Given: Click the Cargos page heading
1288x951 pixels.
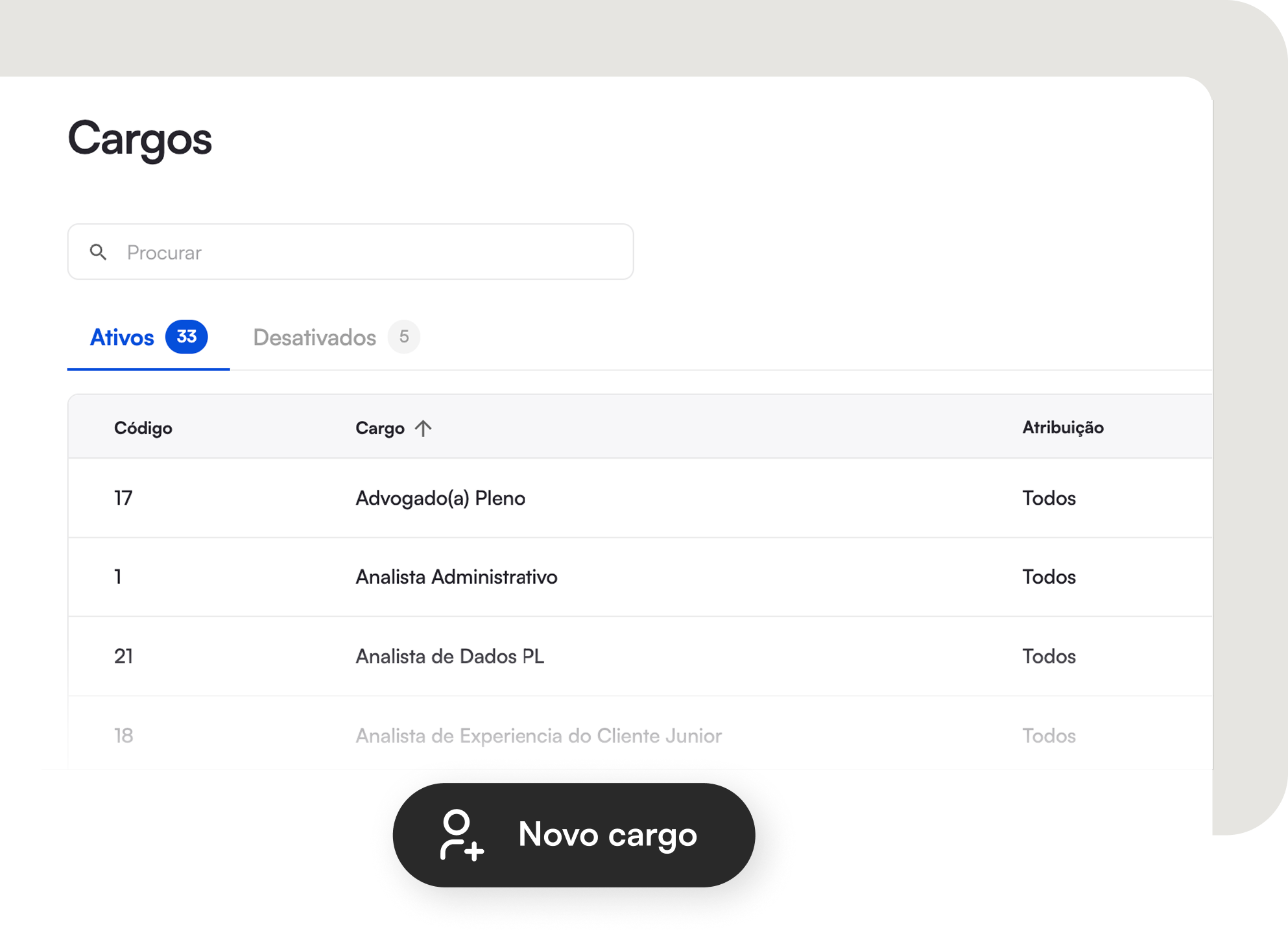Looking at the screenshot, I should [139, 138].
